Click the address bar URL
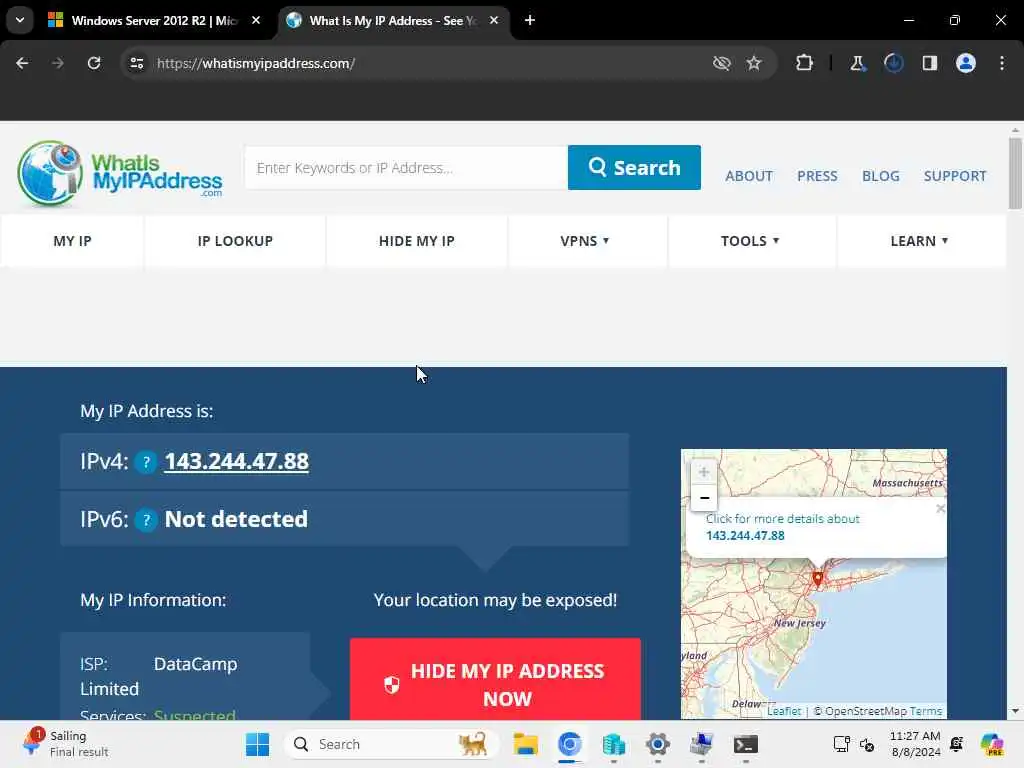Image resolution: width=1024 pixels, height=768 pixels. pyautogui.click(x=255, y=63)
